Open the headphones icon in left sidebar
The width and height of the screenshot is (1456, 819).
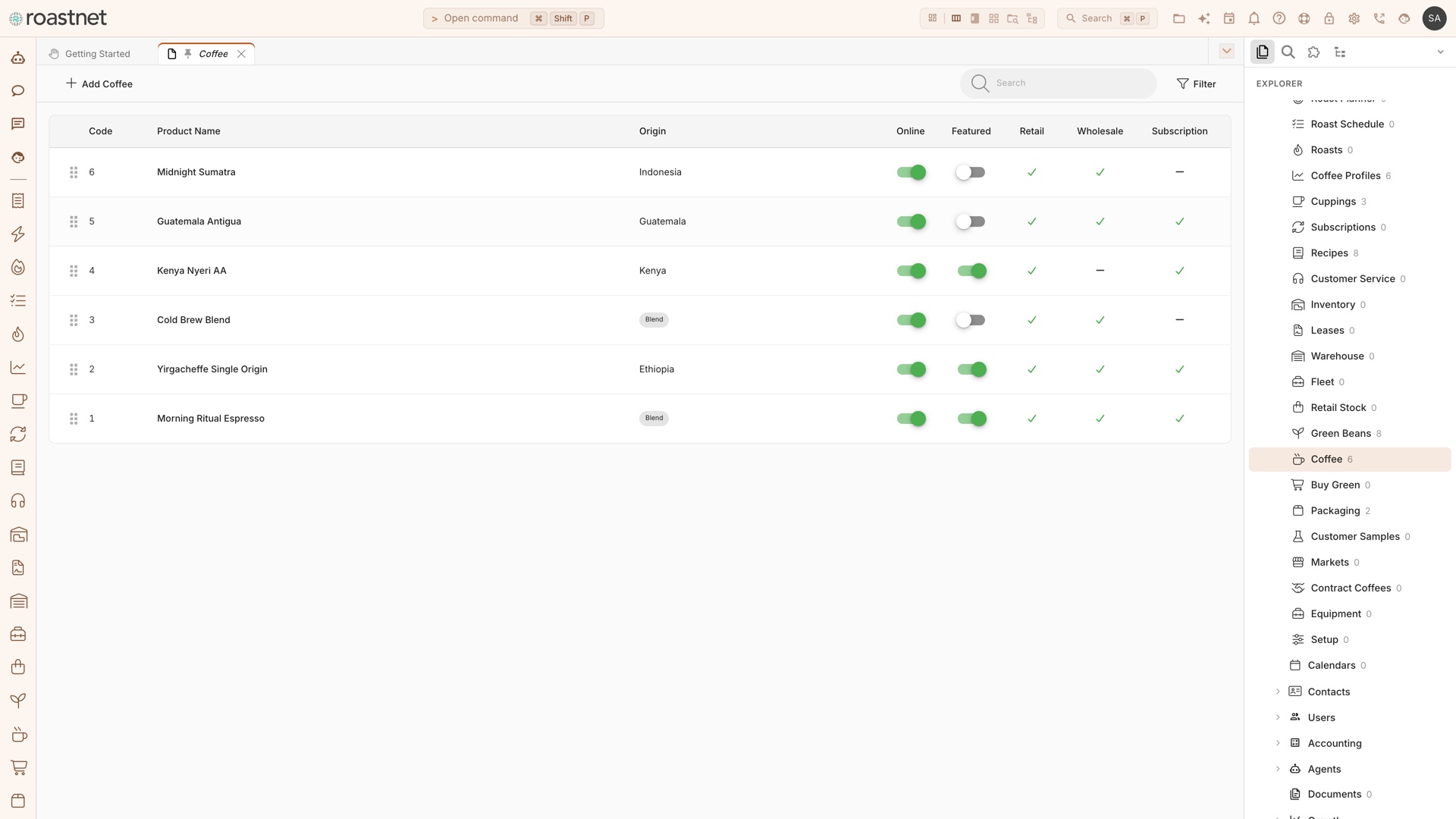point(18,500)
